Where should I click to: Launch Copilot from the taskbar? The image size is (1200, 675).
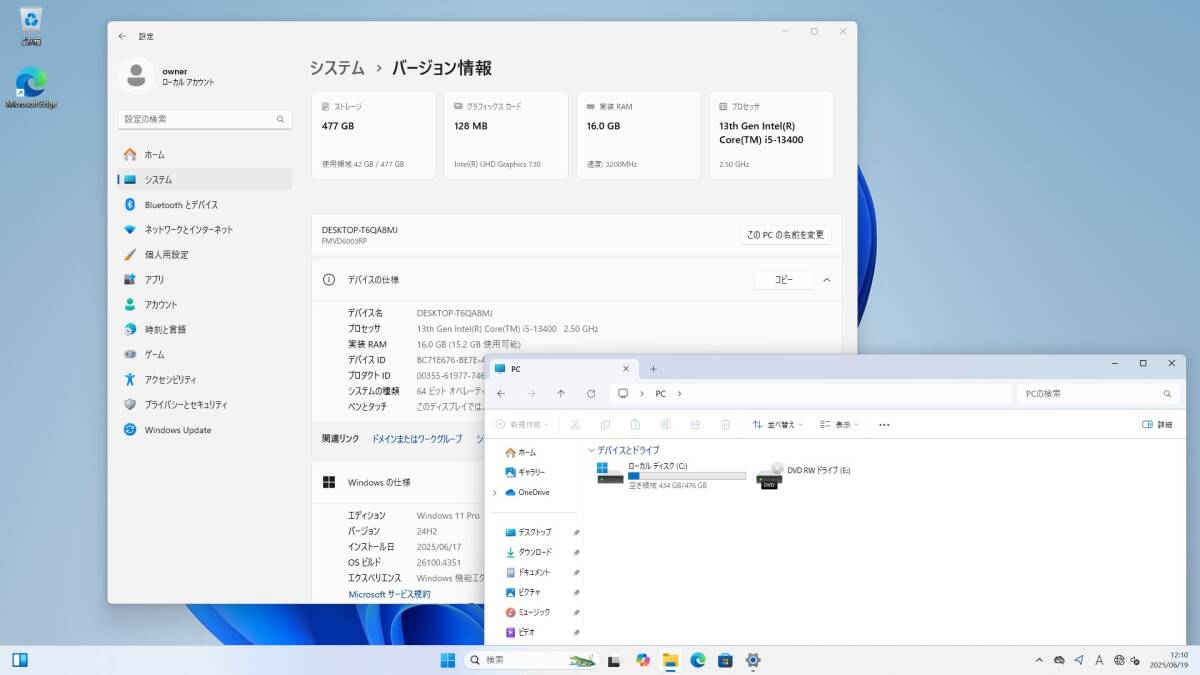point(642,660)
